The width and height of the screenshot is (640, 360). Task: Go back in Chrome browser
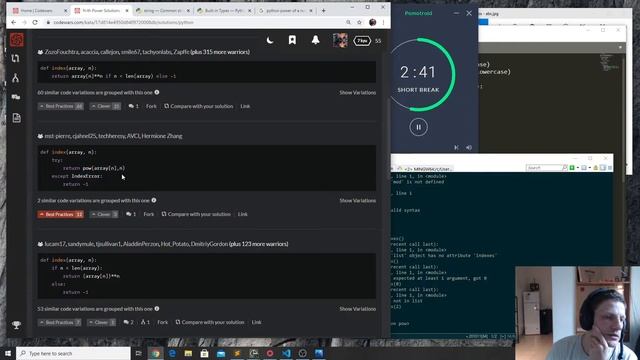coord(13,22)
